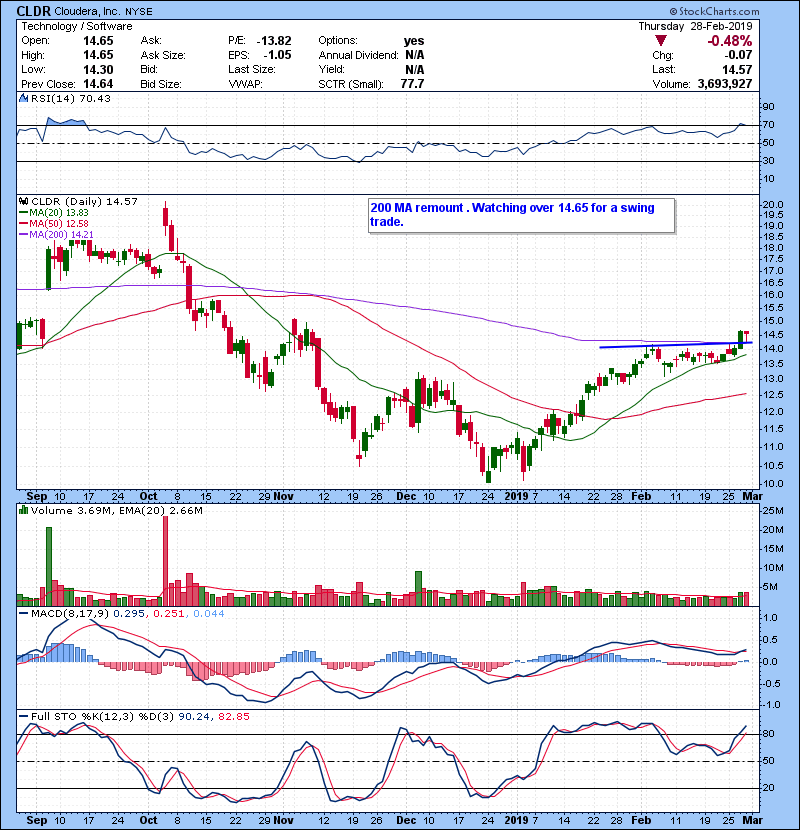Click the Volume value 3,693,927

tap(725, 84)
